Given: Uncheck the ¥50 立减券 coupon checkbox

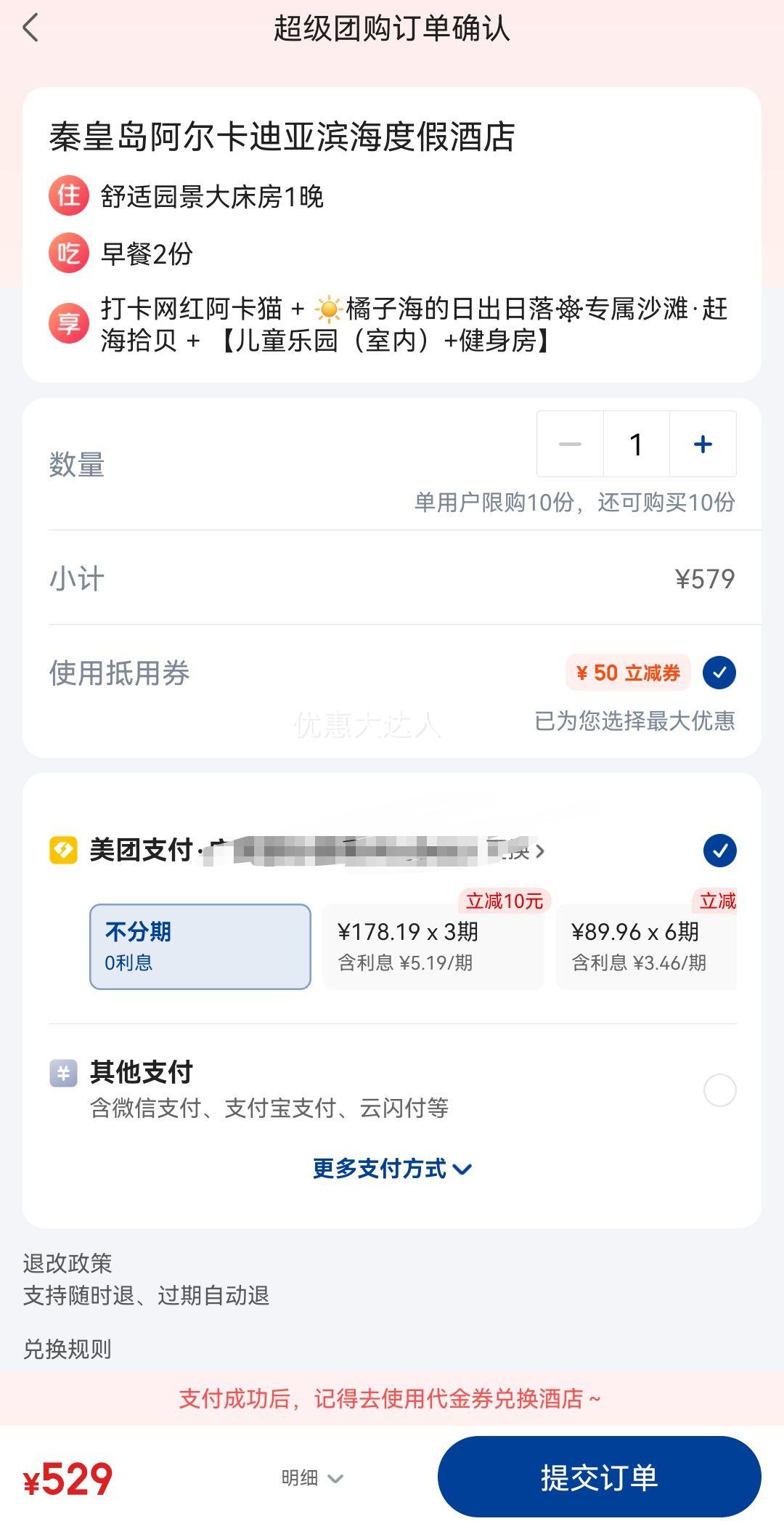Looking at the screenshot, I should 719,673.
